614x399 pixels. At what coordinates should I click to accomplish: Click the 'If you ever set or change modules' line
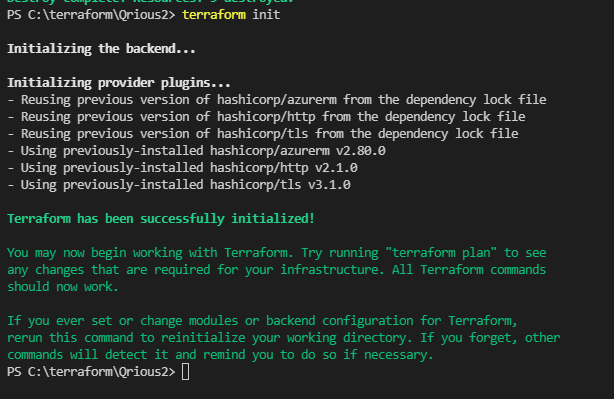coord(262,321)
